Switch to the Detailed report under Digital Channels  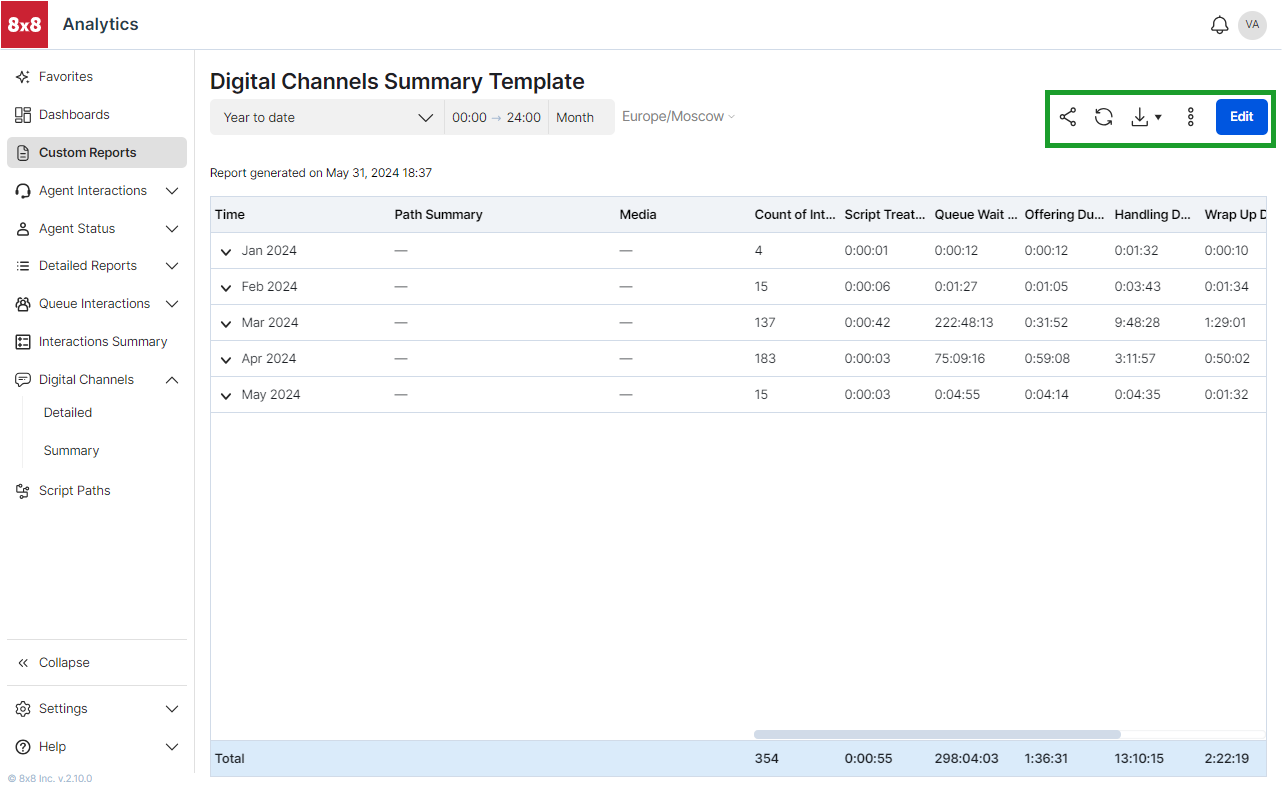(67, 412)
